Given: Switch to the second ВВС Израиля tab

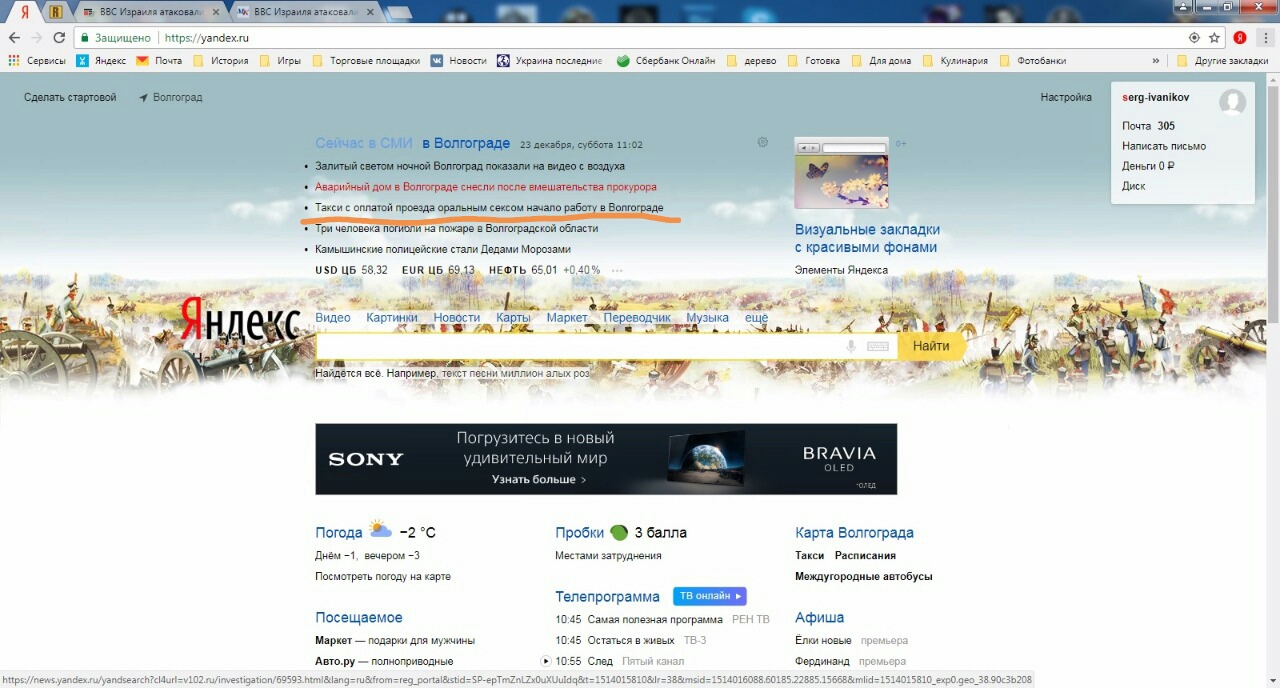Looking at the screenshot, I should 304,12.
